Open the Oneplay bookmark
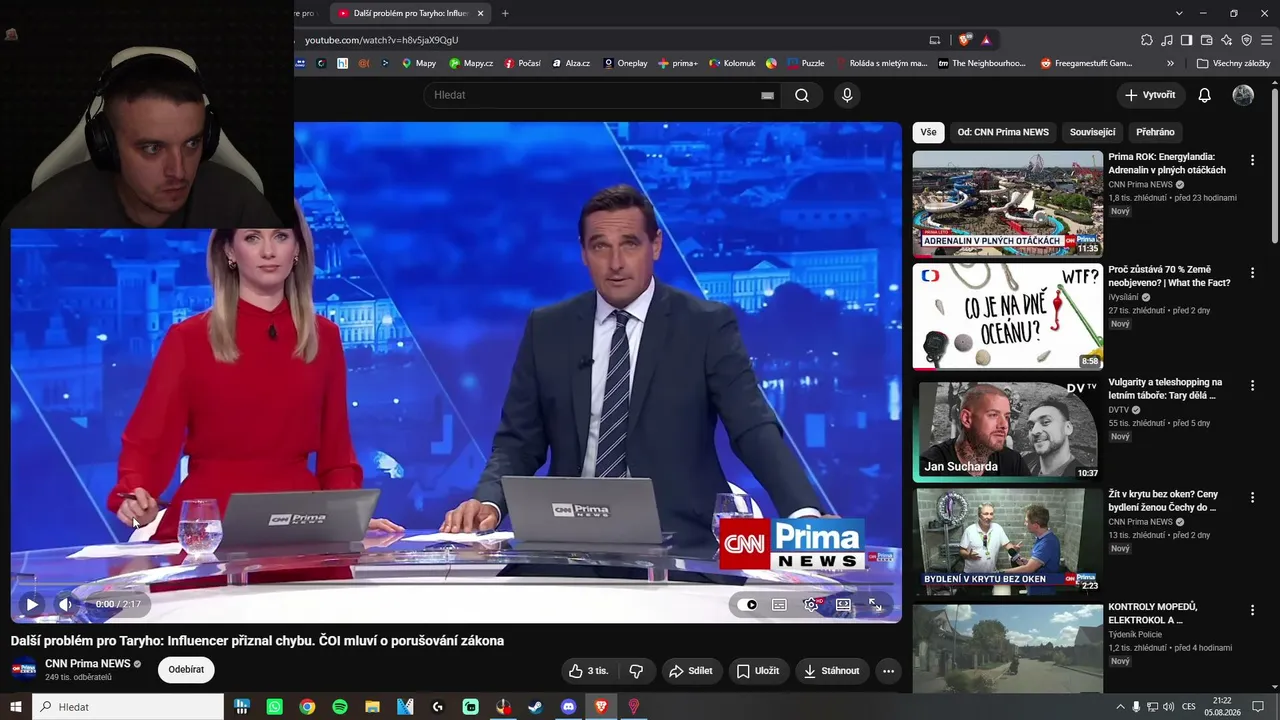The height and width of the screenshot is (720, 1280). tap(625, 63)
